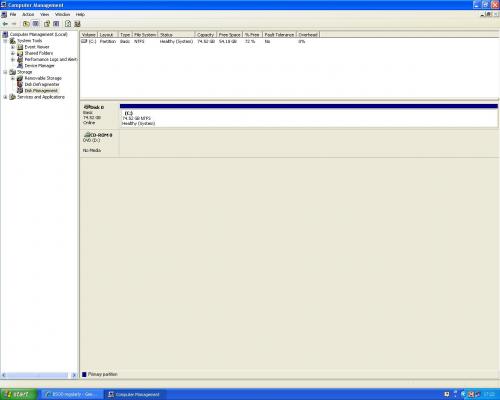Viewport: 500px width, 400px height.
Task: Expand the Removable Storage node
Action: click(13, 78)
